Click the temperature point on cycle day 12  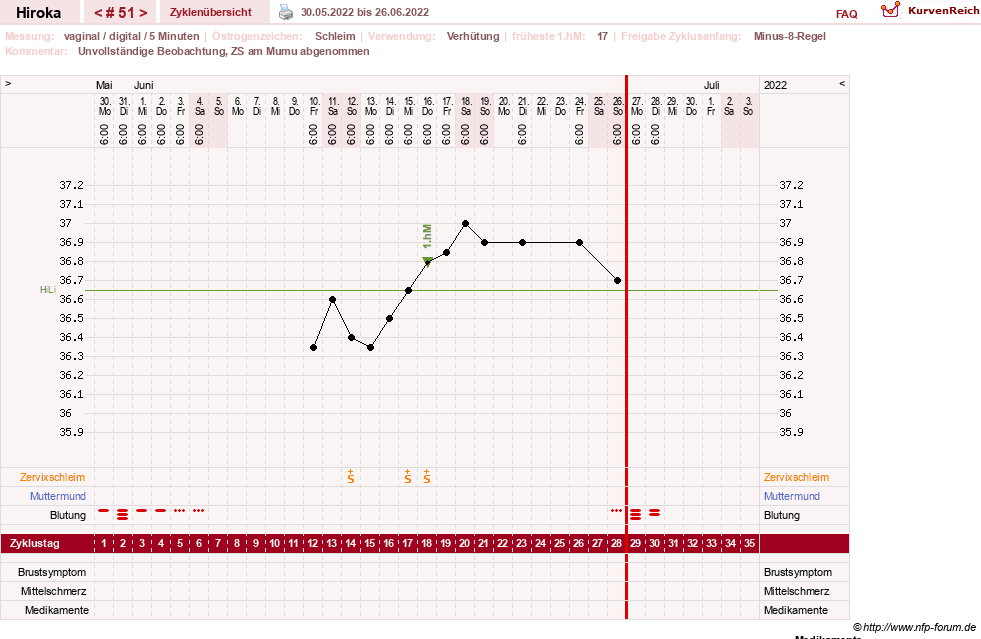point(313,347)
